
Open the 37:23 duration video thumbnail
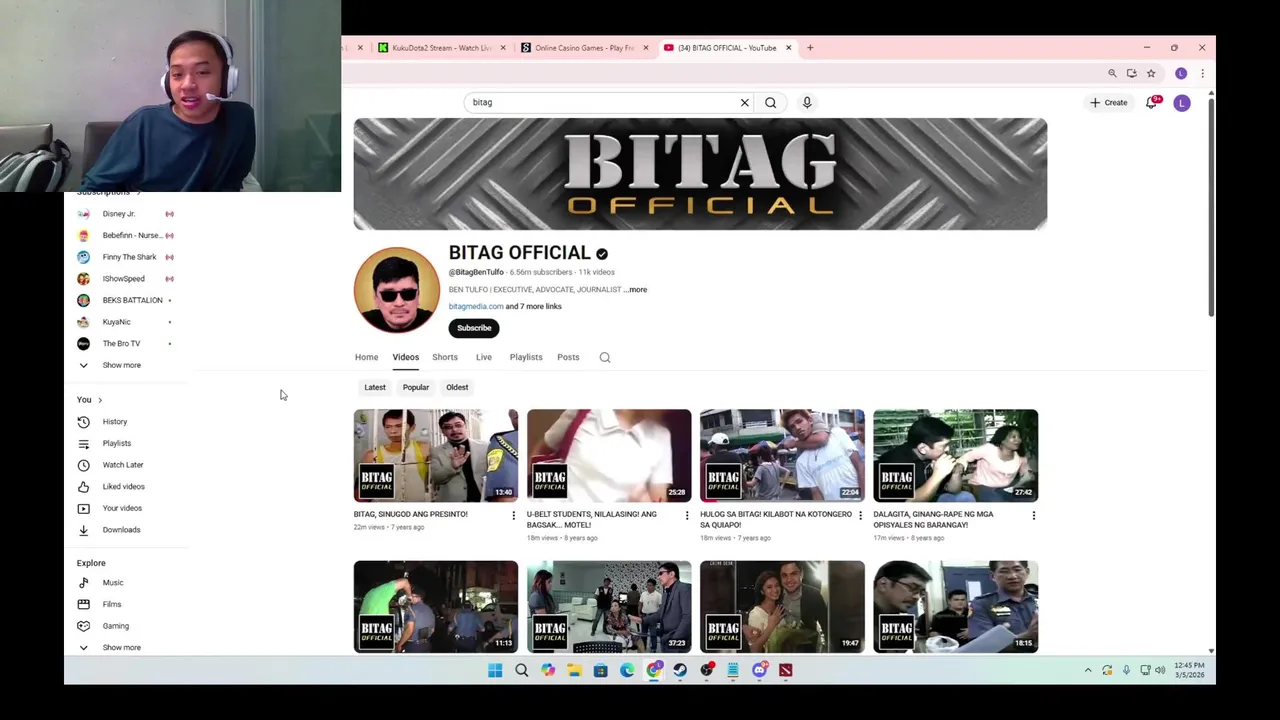(x=609, y=607)
